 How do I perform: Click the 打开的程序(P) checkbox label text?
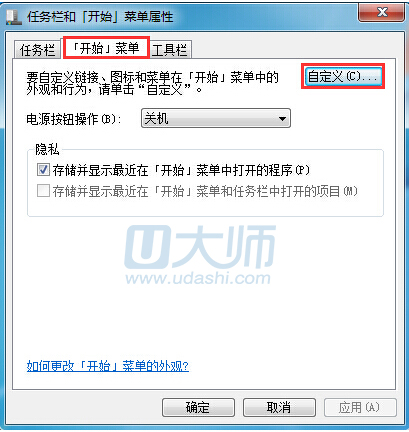point(181,170)
